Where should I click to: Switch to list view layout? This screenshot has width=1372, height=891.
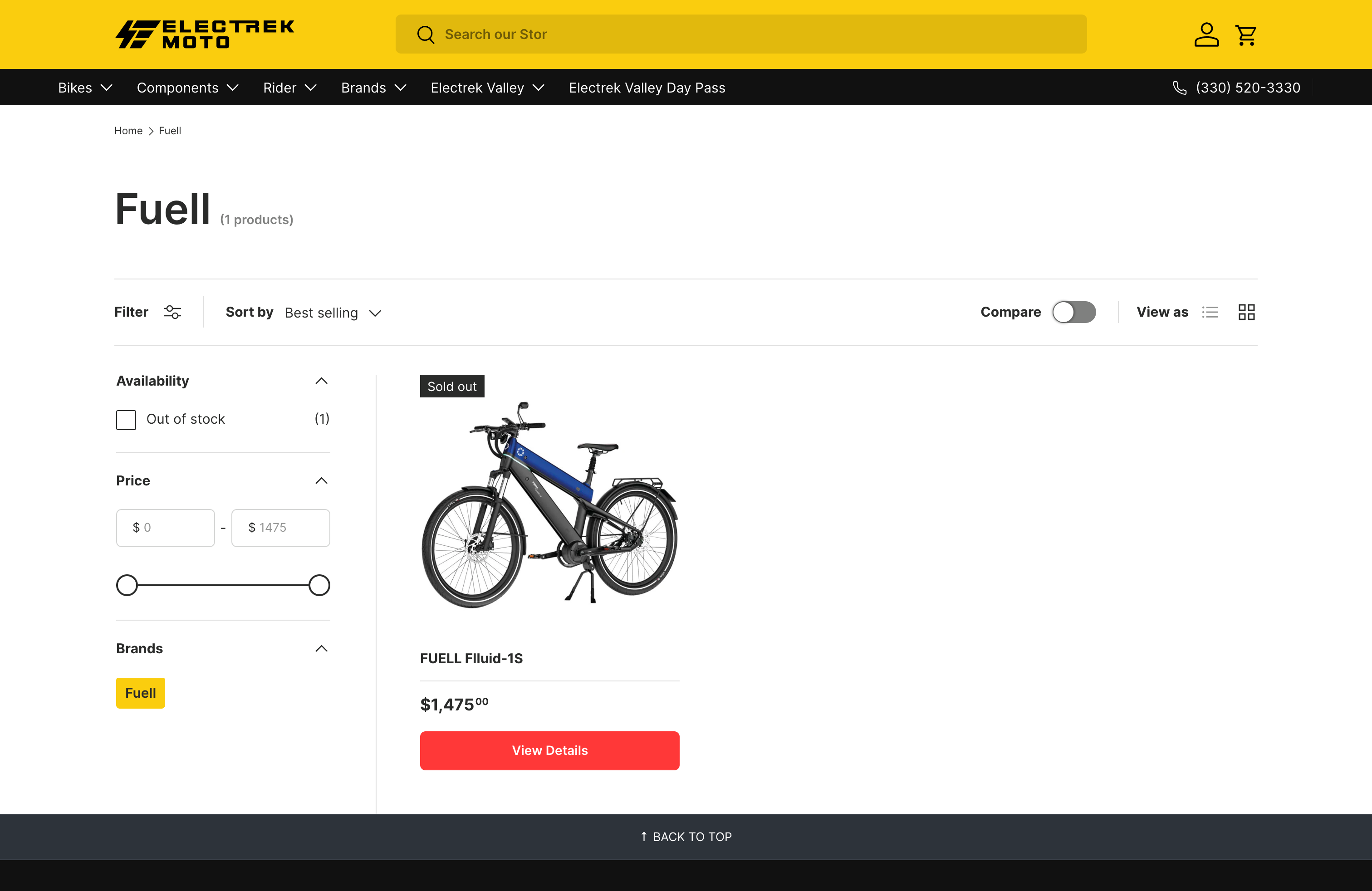coord(1210,312)
